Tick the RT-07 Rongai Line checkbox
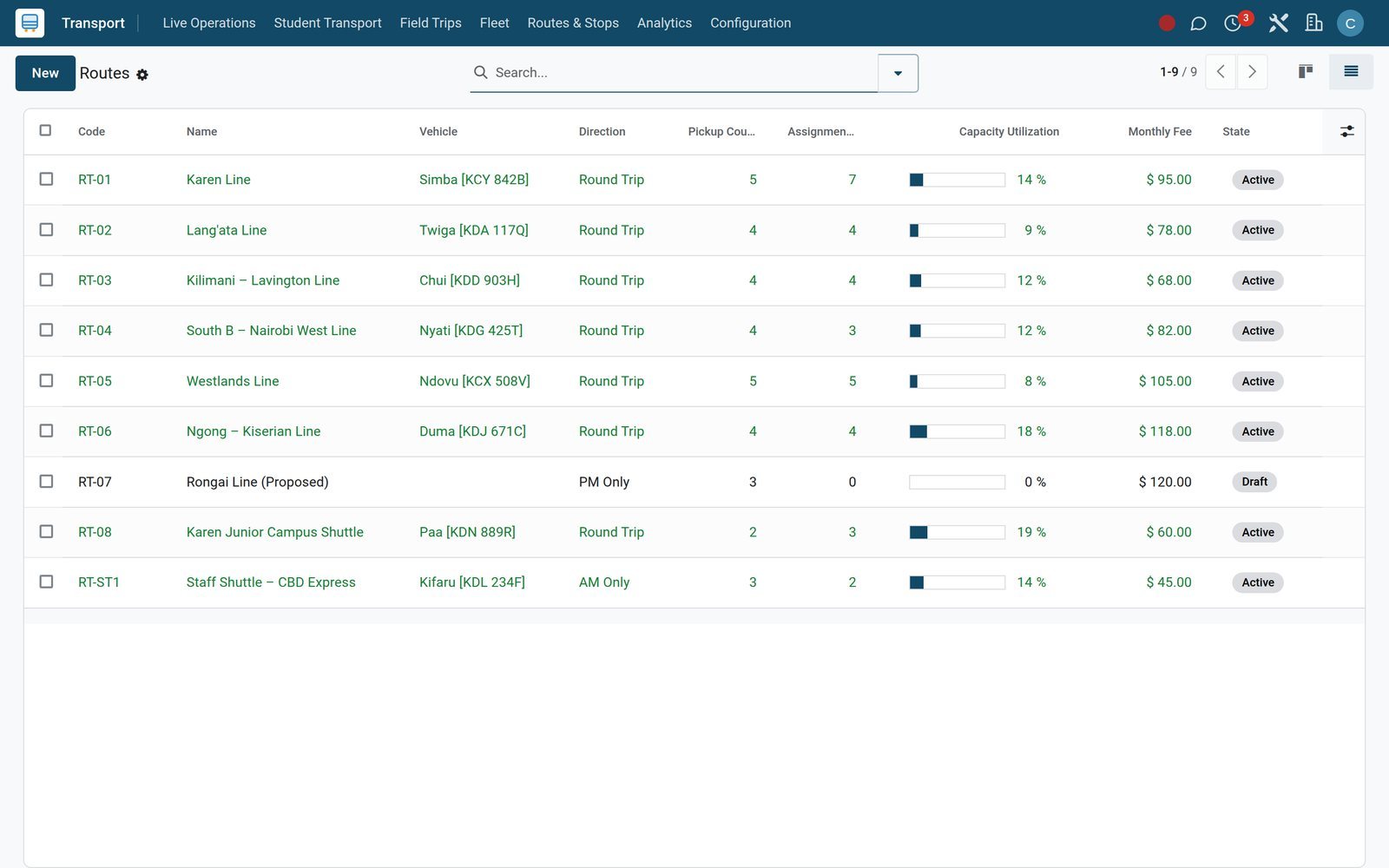1389x868 pixels. click(46, 481)
